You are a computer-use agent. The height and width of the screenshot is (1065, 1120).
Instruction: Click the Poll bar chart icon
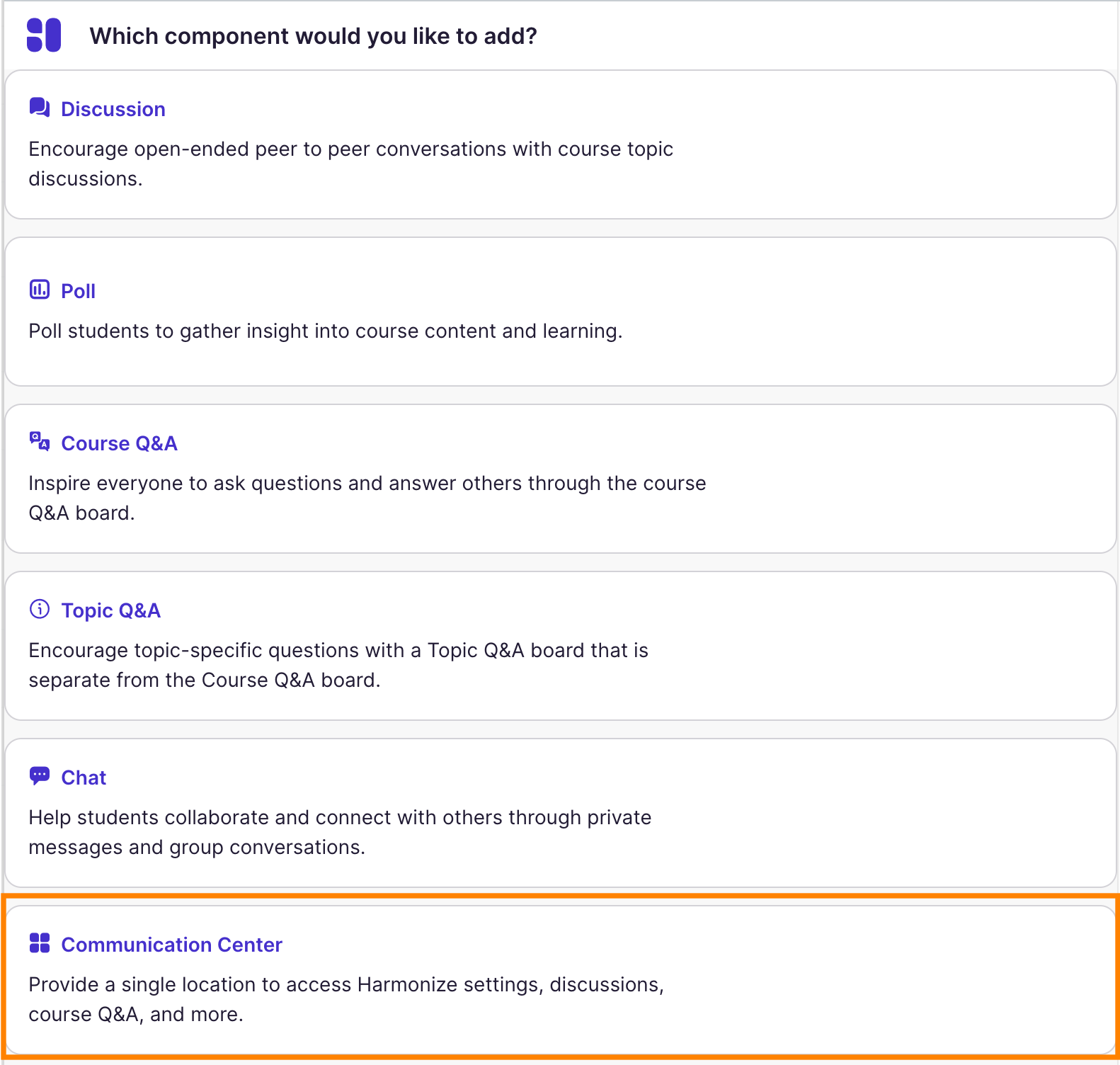click(40, 290)
